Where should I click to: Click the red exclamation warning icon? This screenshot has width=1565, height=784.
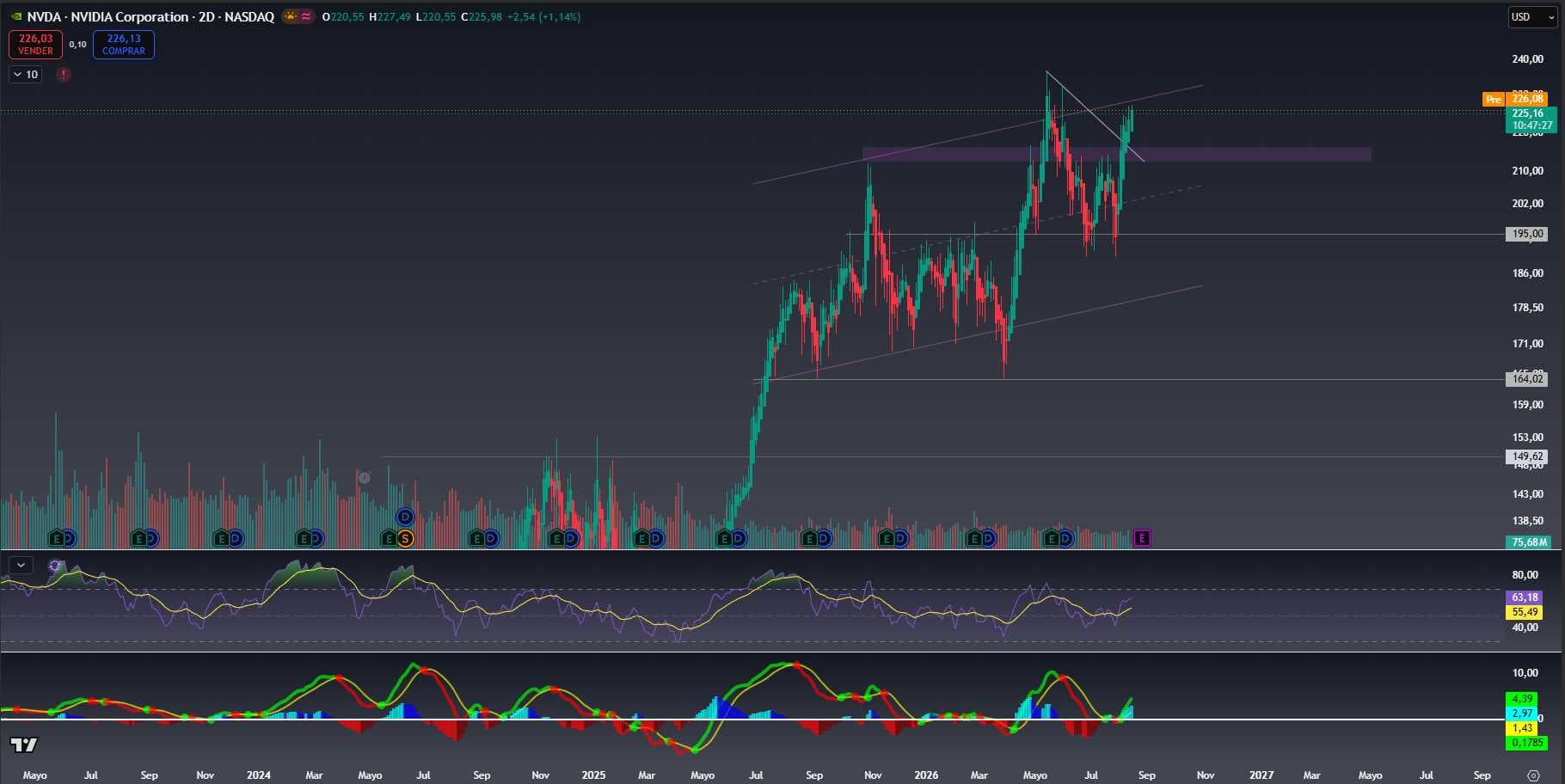point(64,75)
